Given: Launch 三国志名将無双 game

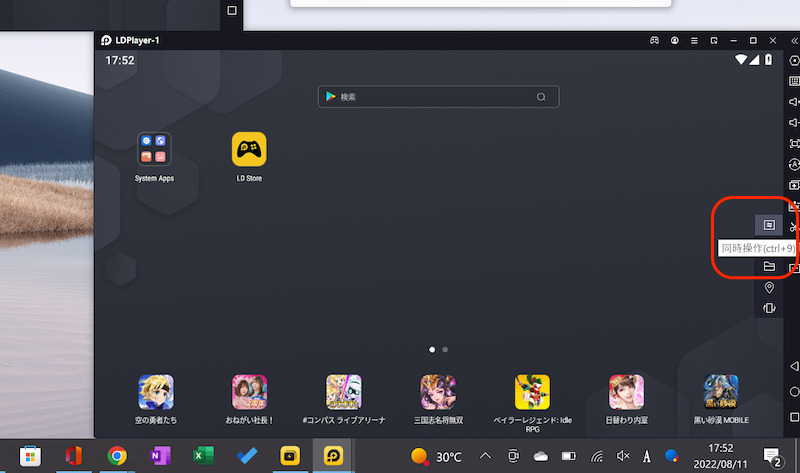Looking at the screenshot, I should pos(438,393).
